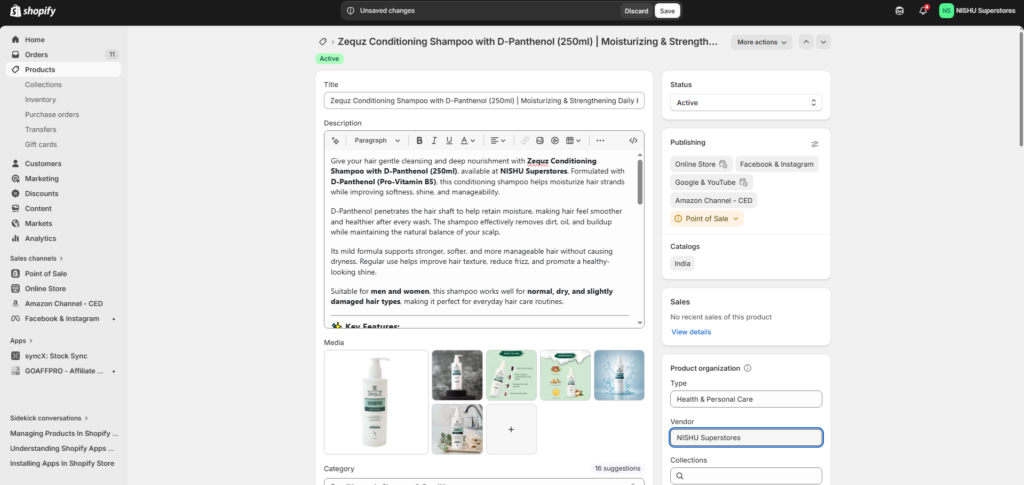Open the insert table dropdown
Viewport: 1024px width, 485px height.
tap(573, 140)
